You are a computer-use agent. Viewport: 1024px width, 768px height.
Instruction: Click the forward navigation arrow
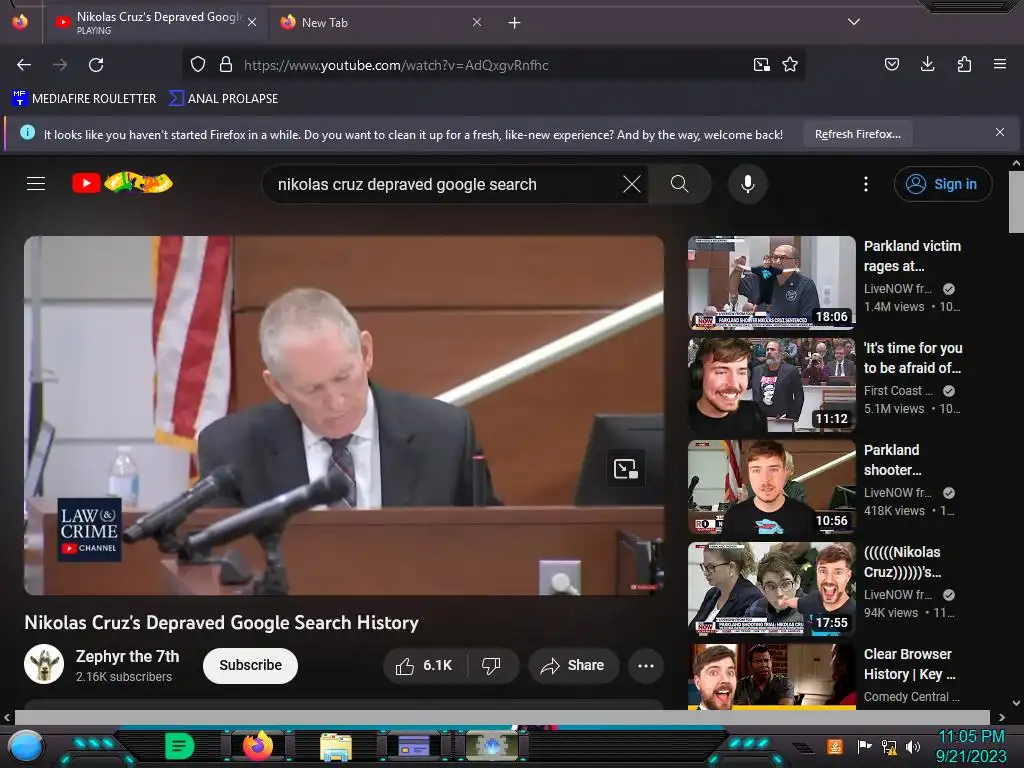tap(60, 65)
